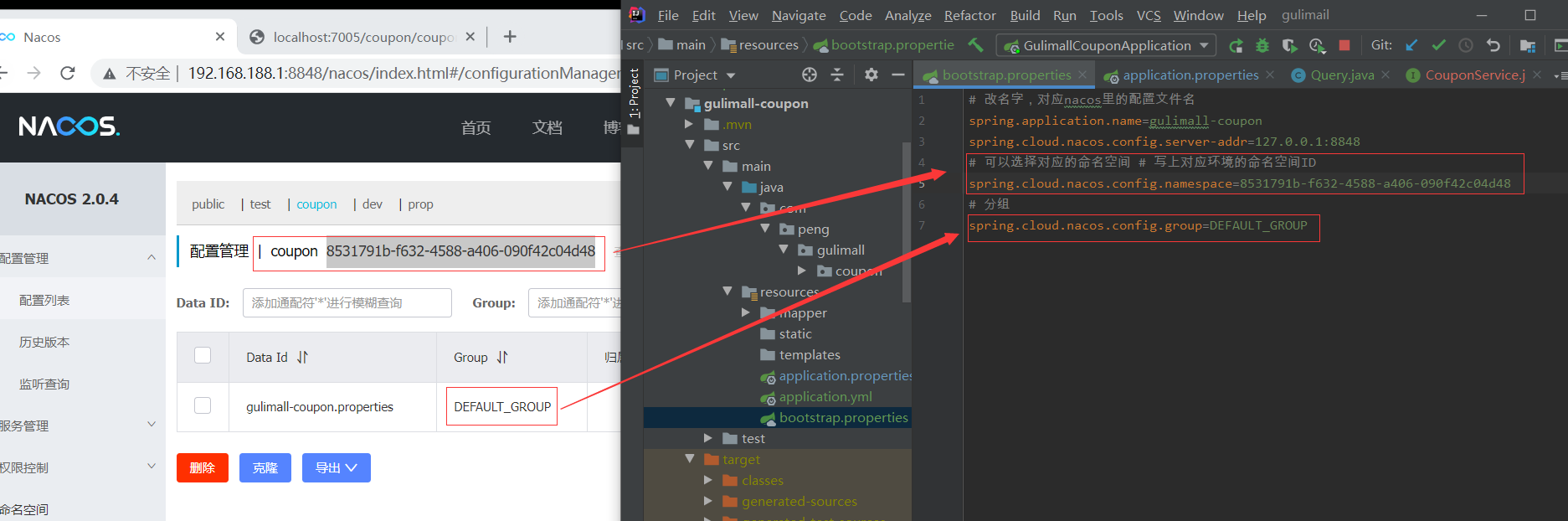Open Git history clock icon

pyautogui.click(x=1466, y=45)
